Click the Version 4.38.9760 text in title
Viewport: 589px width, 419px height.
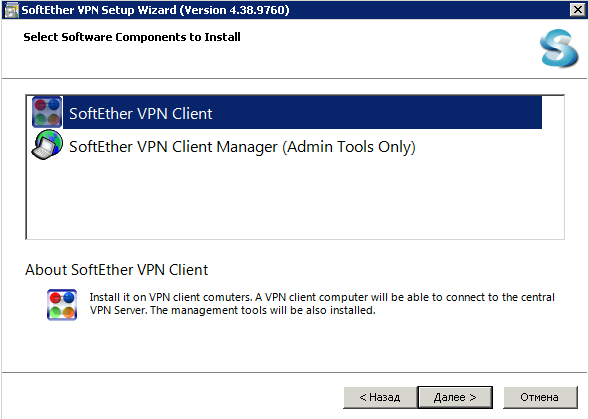tap(234, 10)
